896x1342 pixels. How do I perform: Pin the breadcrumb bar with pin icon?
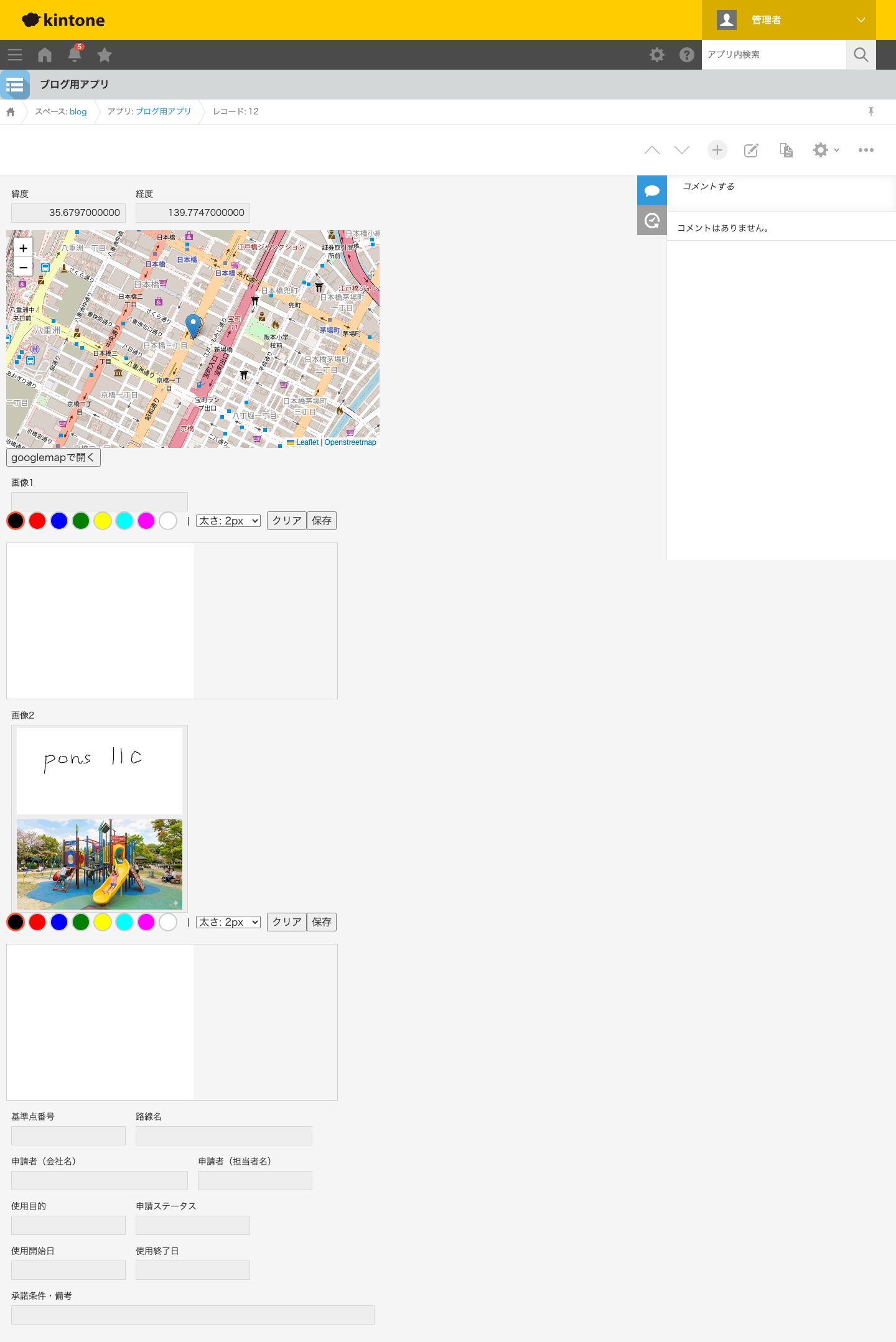(x=871, y=111)
